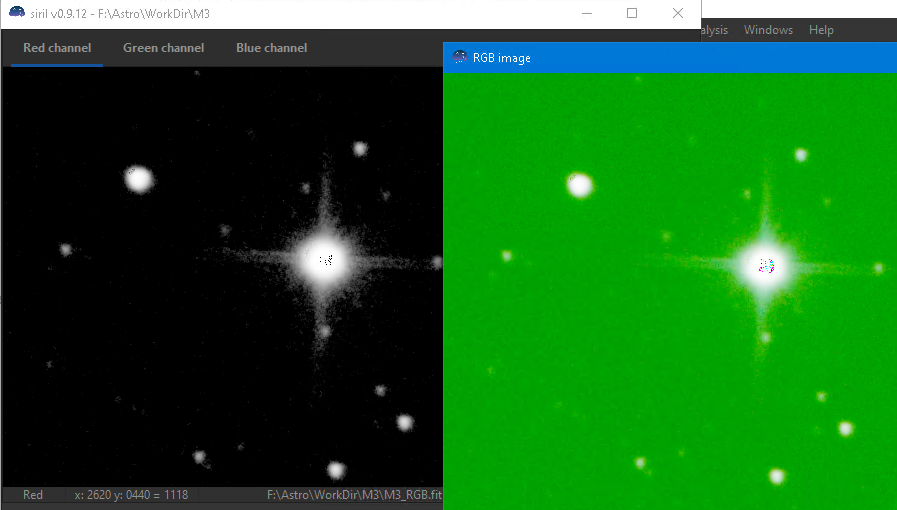897x510 pixels.
Task: Click the RGB image window icon
Action: [459, 57]
